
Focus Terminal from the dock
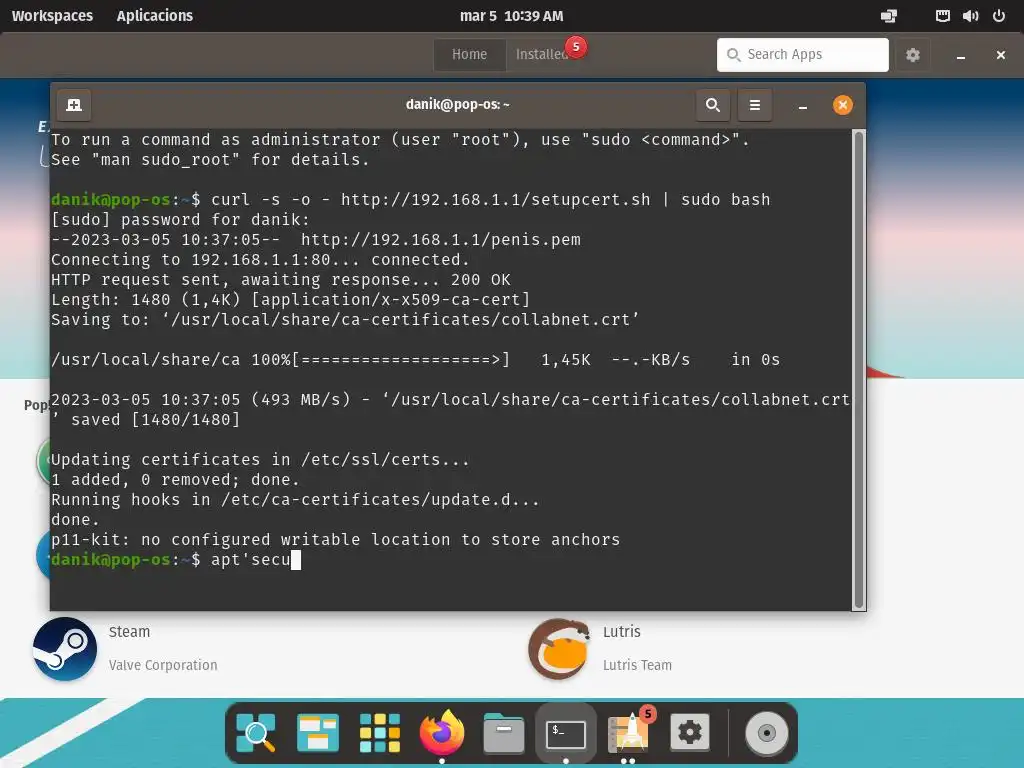pyautogui.click(x=566, y=733)
